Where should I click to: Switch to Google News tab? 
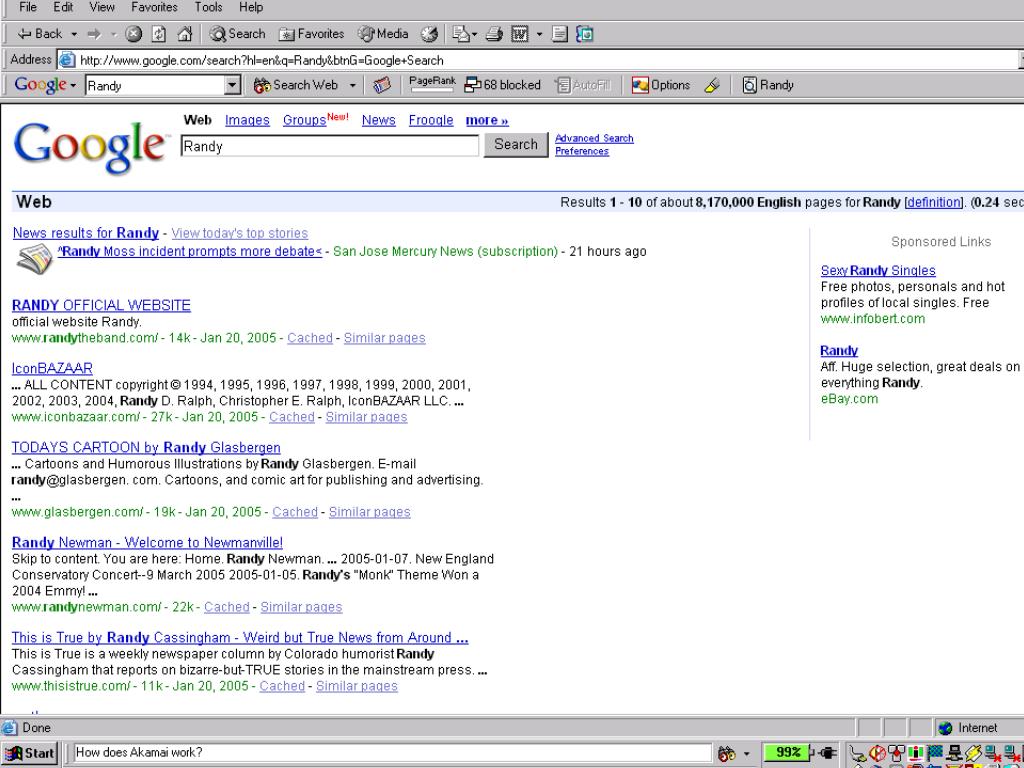(379, 120)
